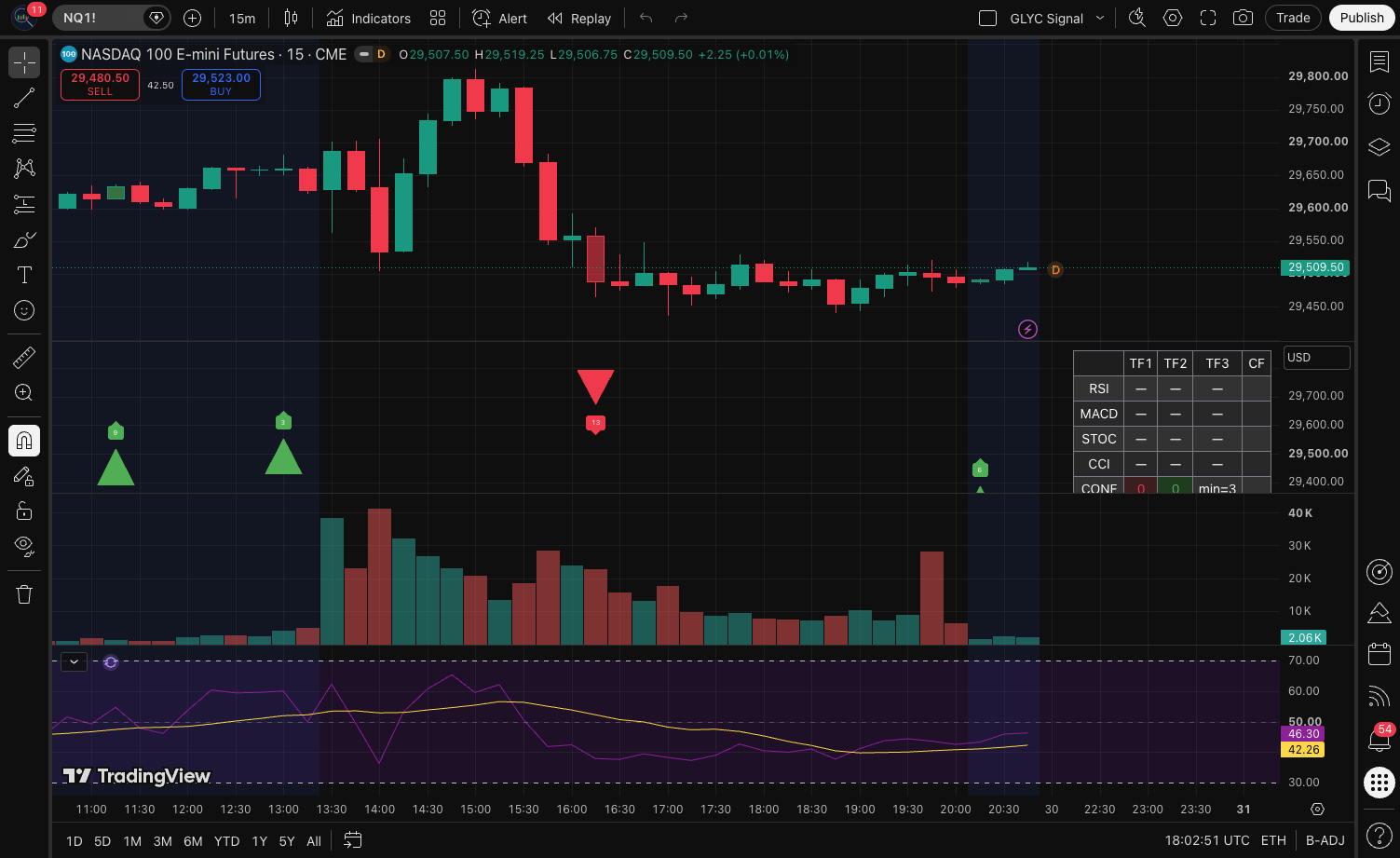Choose the chart patterns tool
This screenshot has width=1400, height=858.
[24, 169]
